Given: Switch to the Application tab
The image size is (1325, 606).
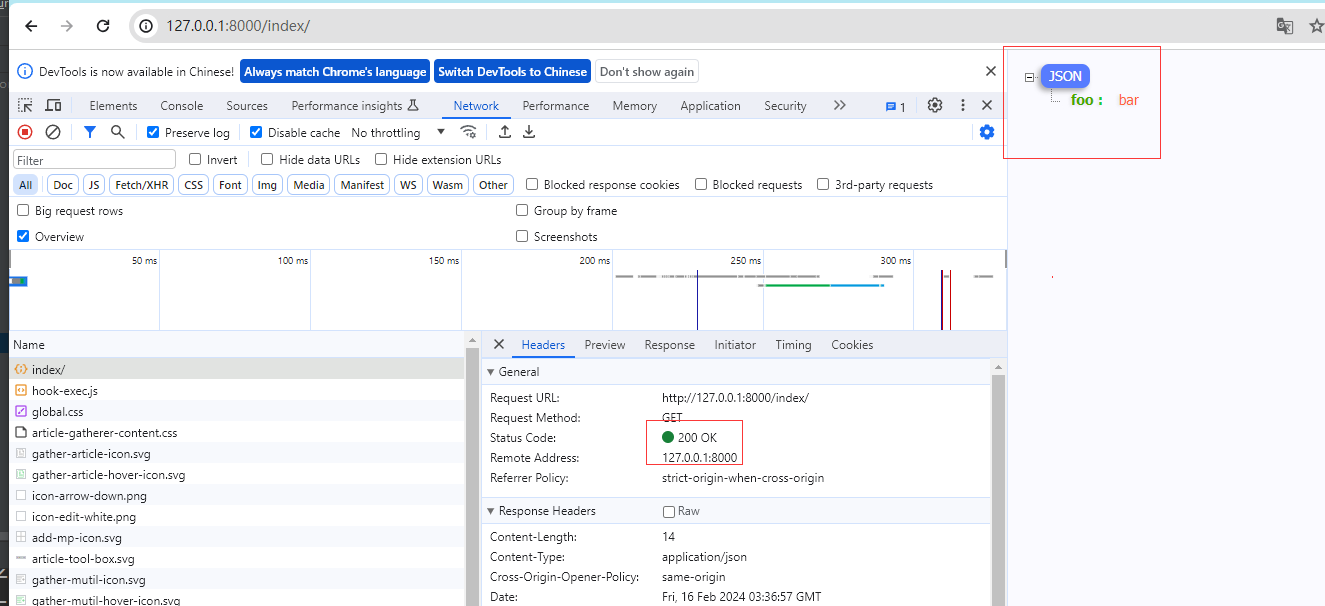Looking at the screenshot, I should coord(710,106).
